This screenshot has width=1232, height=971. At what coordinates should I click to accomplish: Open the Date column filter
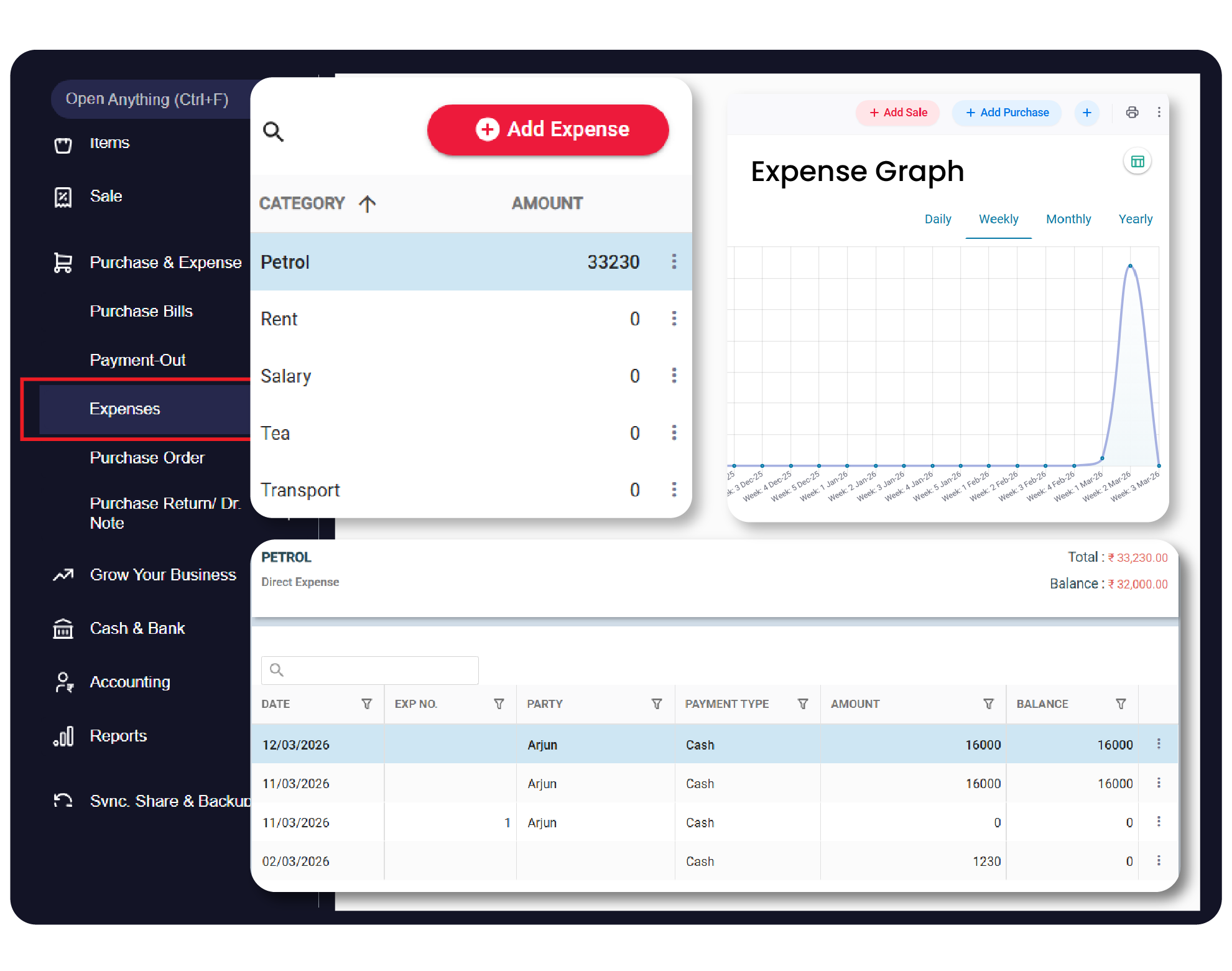pos(367,704)
